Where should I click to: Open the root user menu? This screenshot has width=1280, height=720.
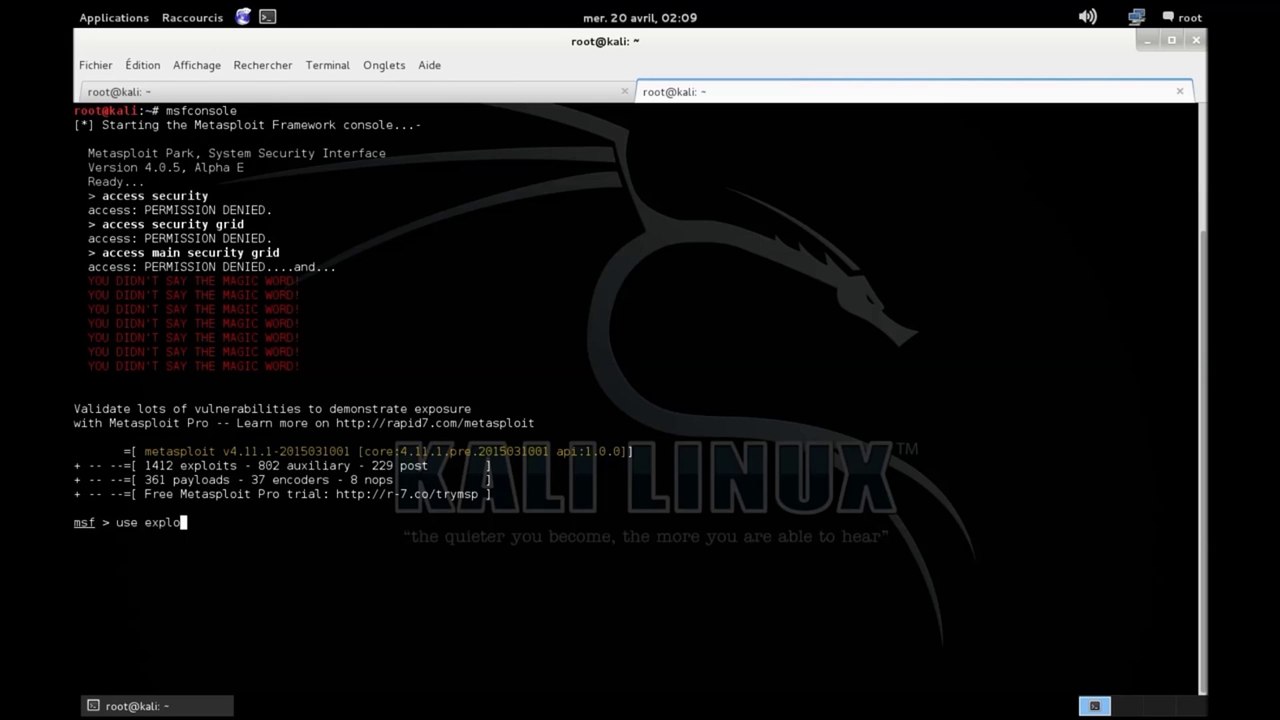click(1182, 17)
